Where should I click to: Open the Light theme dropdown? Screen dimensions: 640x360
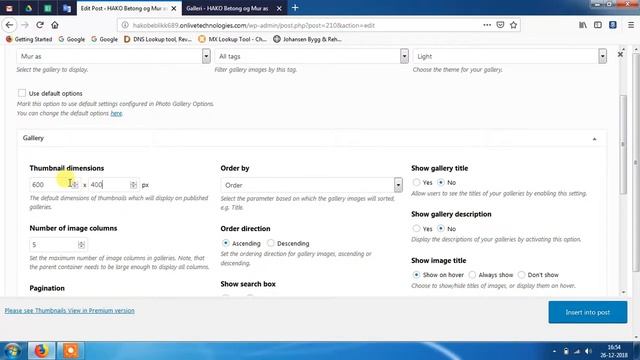tap(510, 56)
